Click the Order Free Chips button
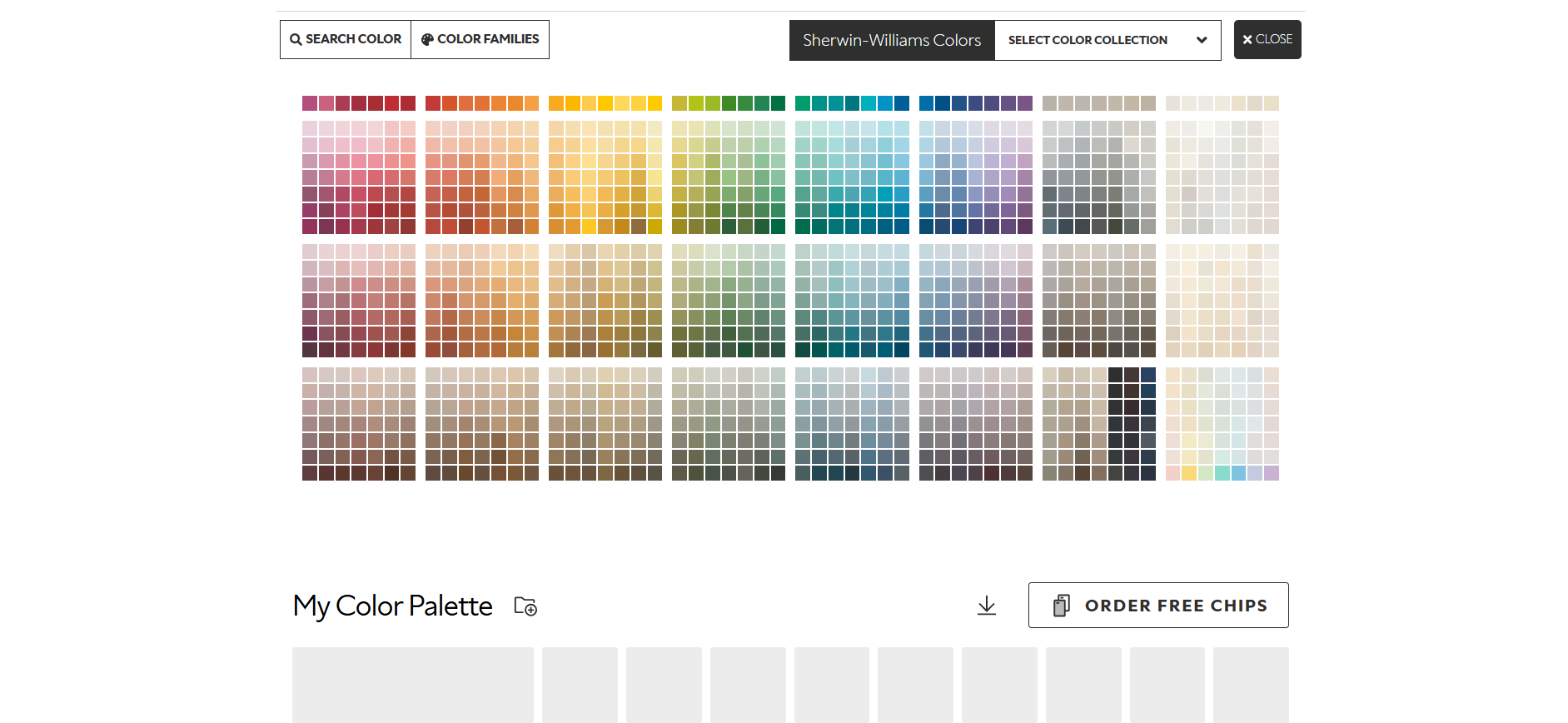The width and height of the screenshot is (1568, 723). pyautogui.click(x=1158, y=606)
